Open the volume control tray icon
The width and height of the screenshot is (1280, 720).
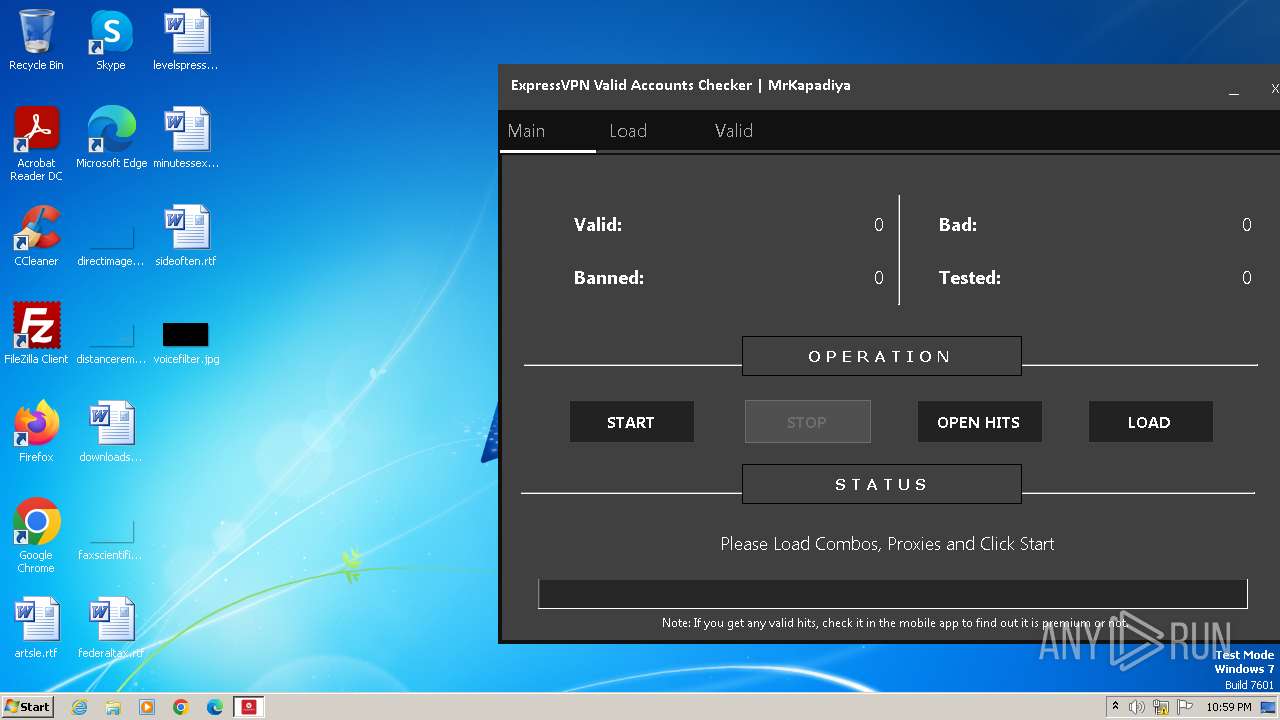(x=1137, y=707)
